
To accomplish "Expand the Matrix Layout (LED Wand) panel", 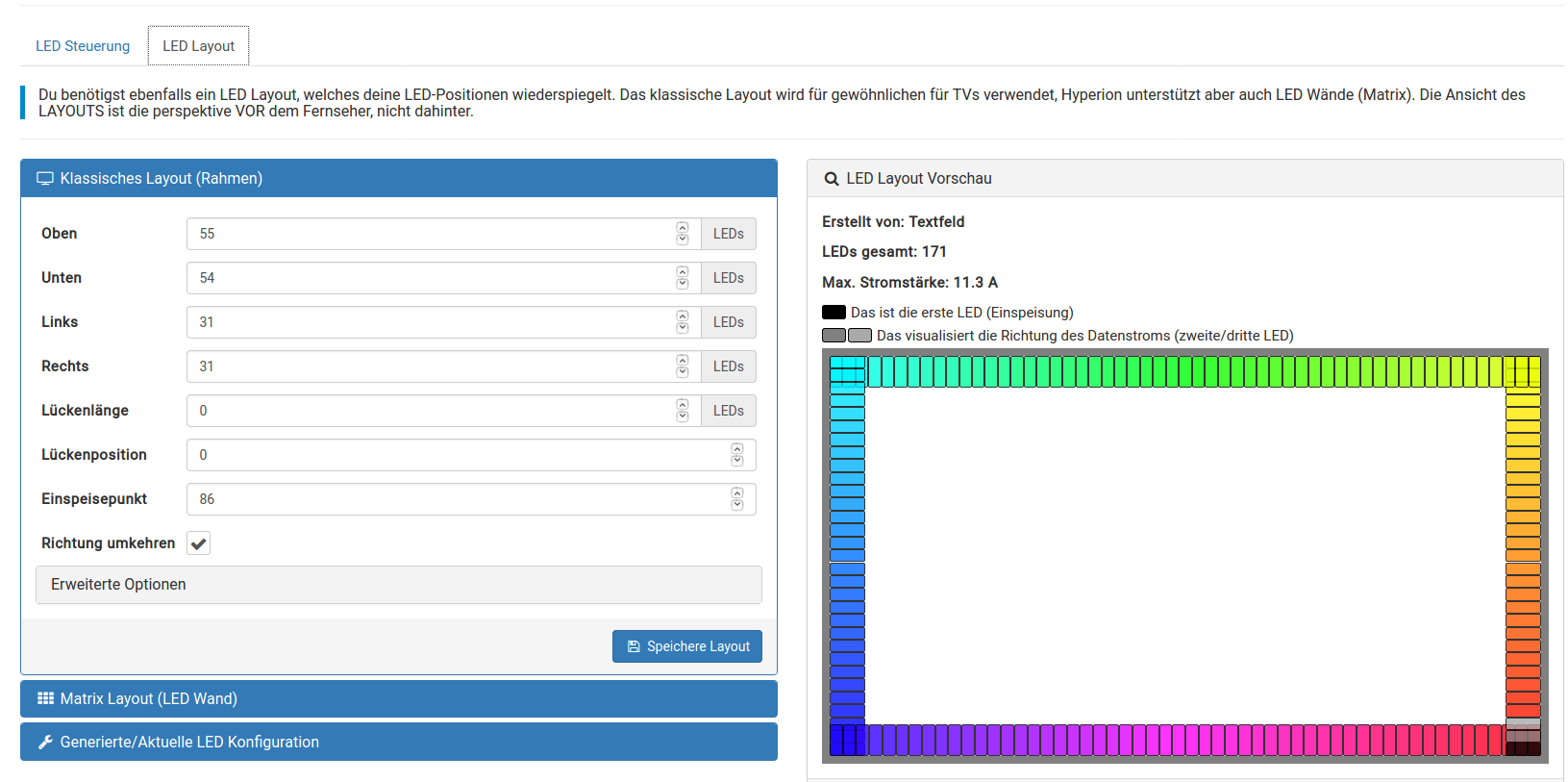I will tap(399, 698).
